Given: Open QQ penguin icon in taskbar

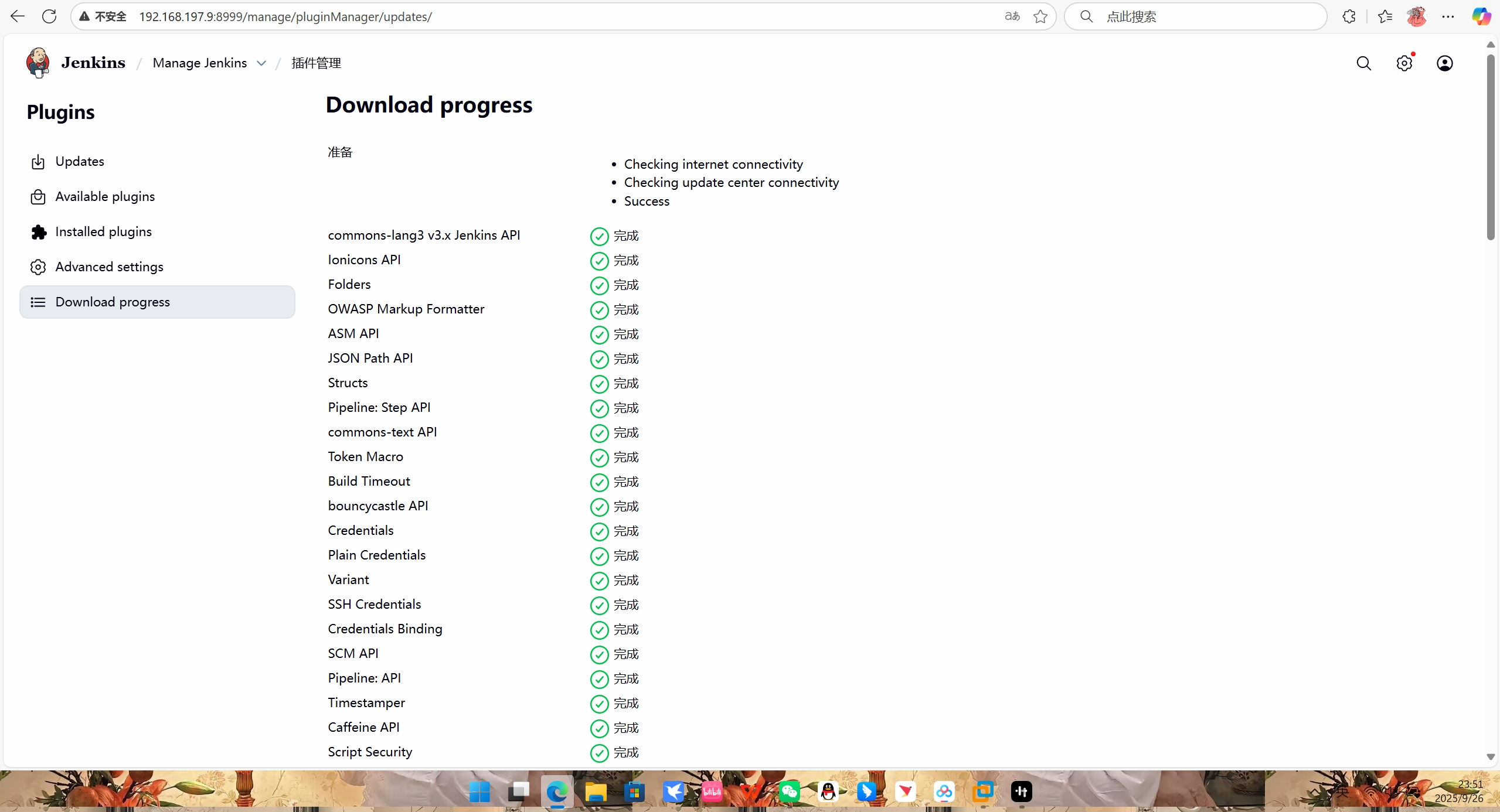Looking at the screenshot, I should (828, 792).
